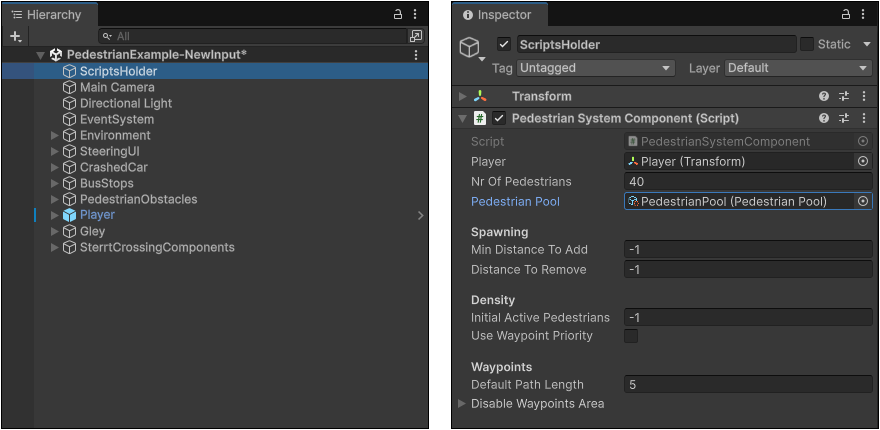Collapse the PedestrianExample-NewInput scene arrow
The width and height of the screenshot is (880, 430).
click(40, 55)
